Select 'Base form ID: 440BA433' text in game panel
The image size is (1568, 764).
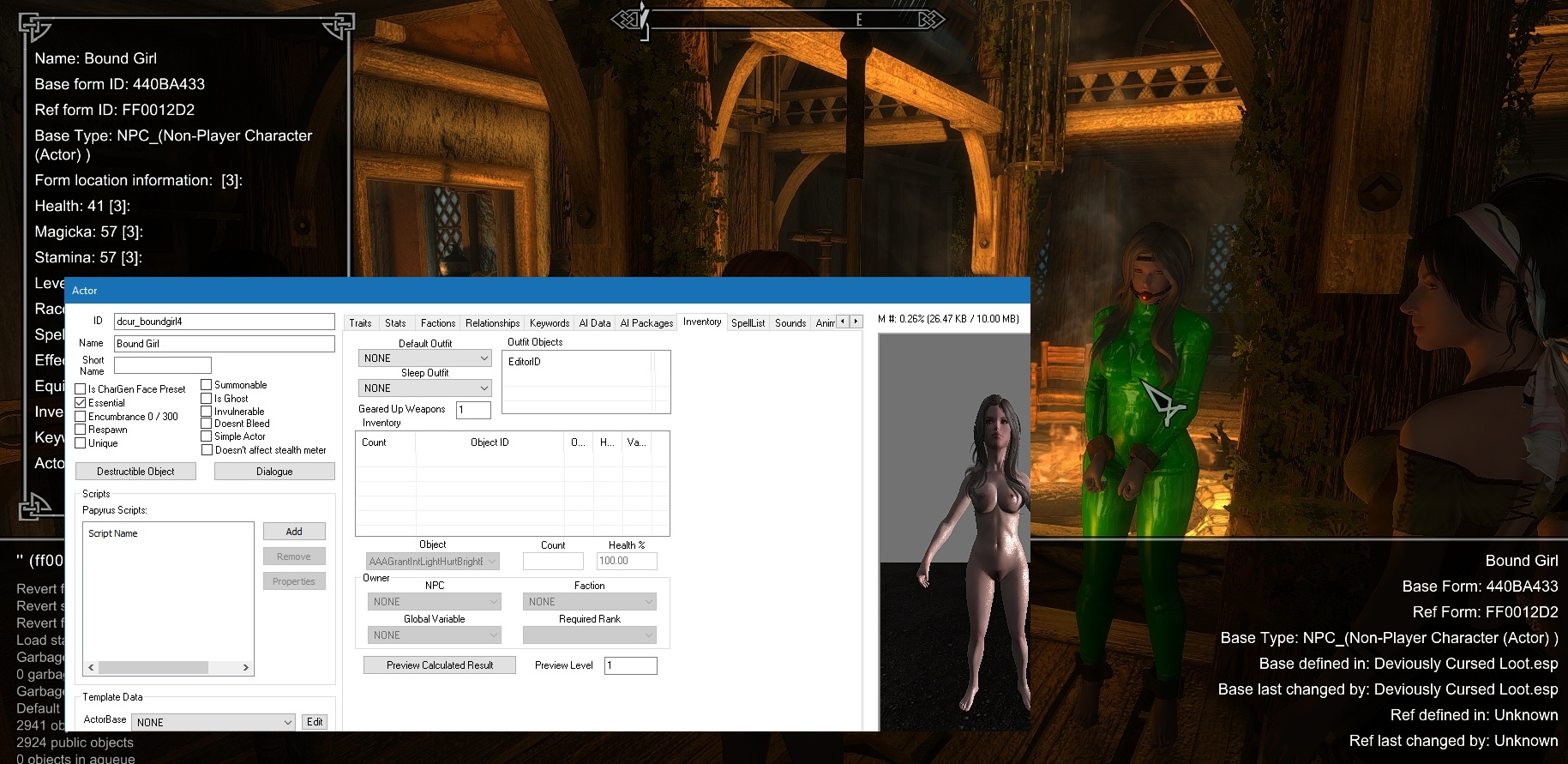[120, 84]
